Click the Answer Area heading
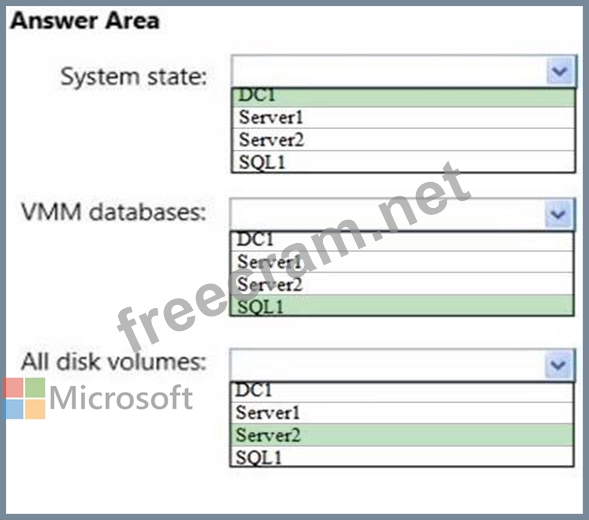 pyautogui.click(x=85, y=20)
